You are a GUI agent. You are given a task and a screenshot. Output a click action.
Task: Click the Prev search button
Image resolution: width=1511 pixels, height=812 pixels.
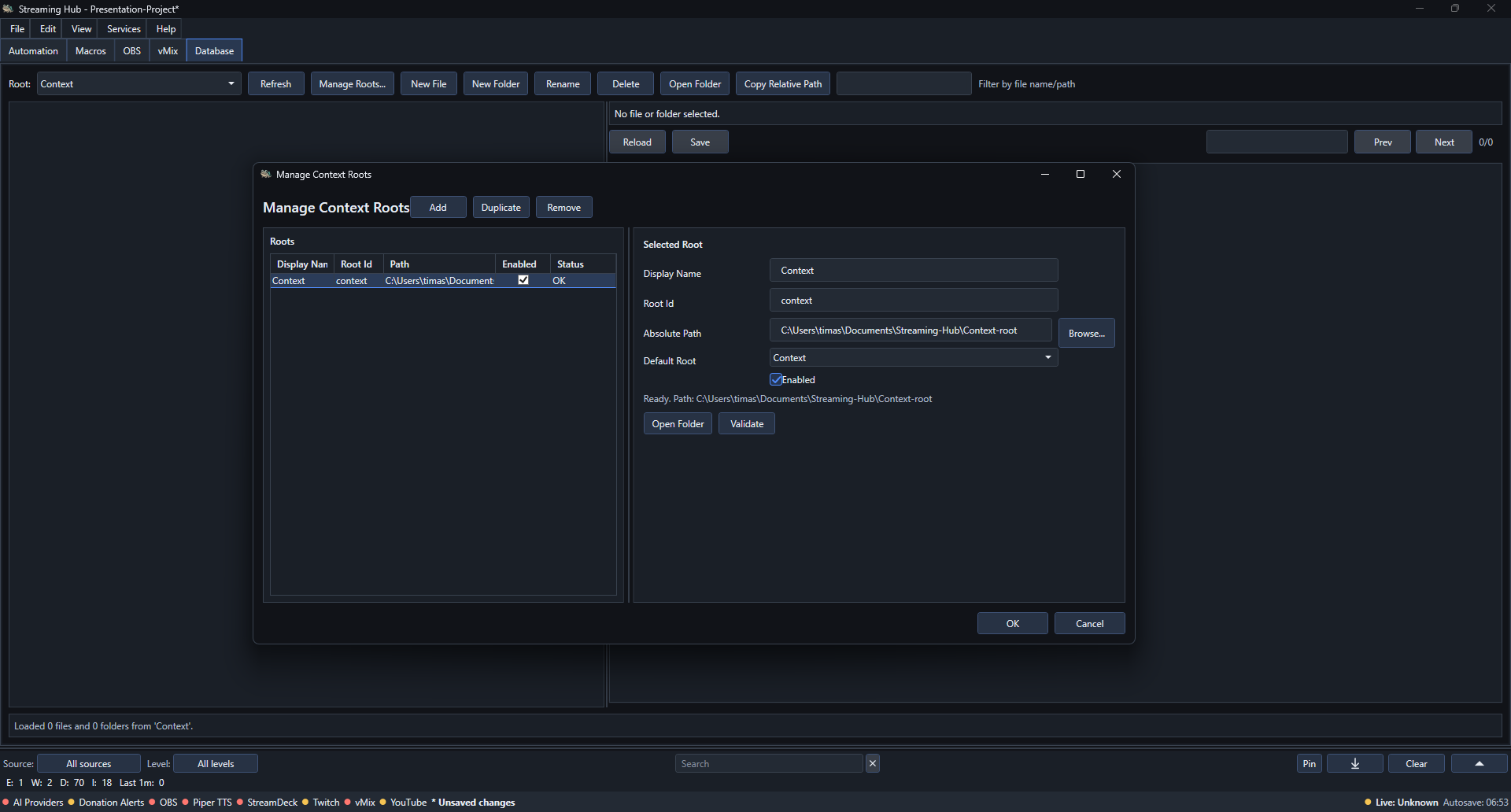tap(1383, 142)
